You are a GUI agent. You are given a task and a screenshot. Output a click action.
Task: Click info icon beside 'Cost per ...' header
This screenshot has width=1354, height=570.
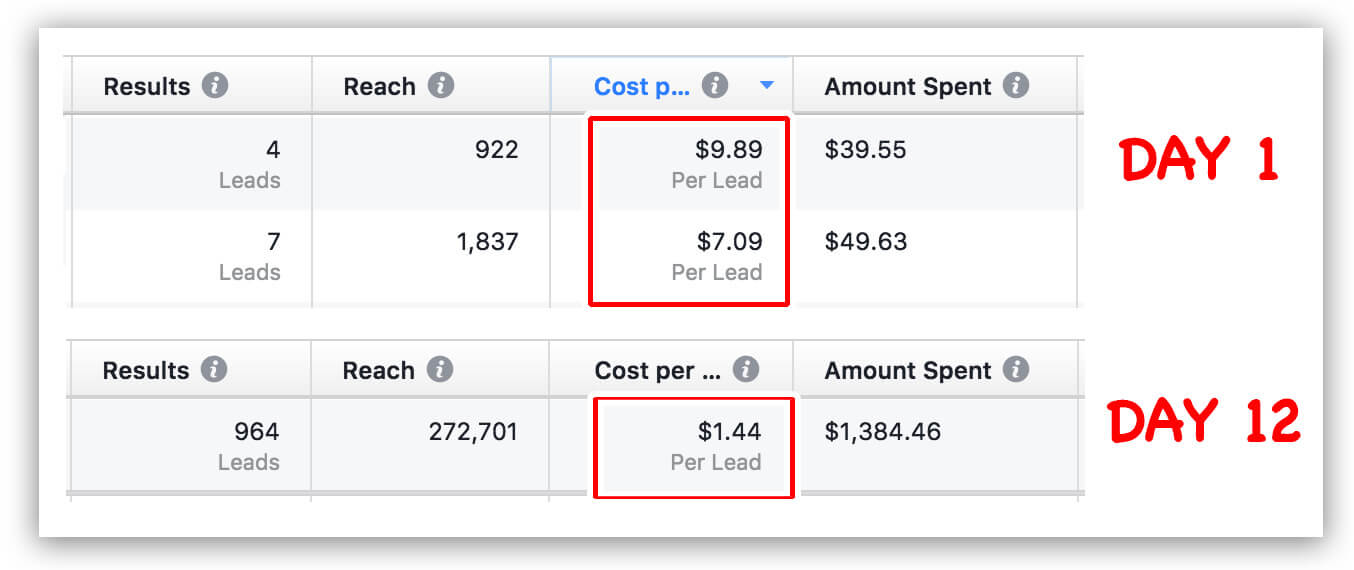click(745, 370)
